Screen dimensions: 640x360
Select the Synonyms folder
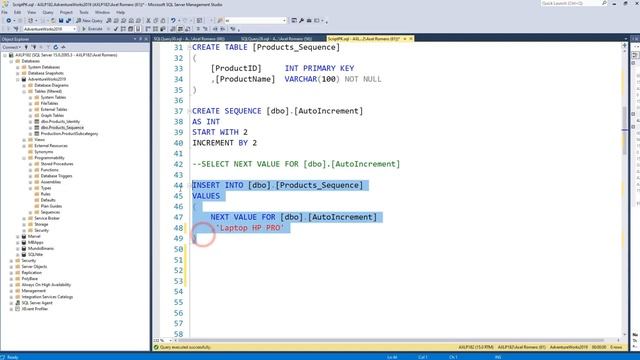point(44,152)
